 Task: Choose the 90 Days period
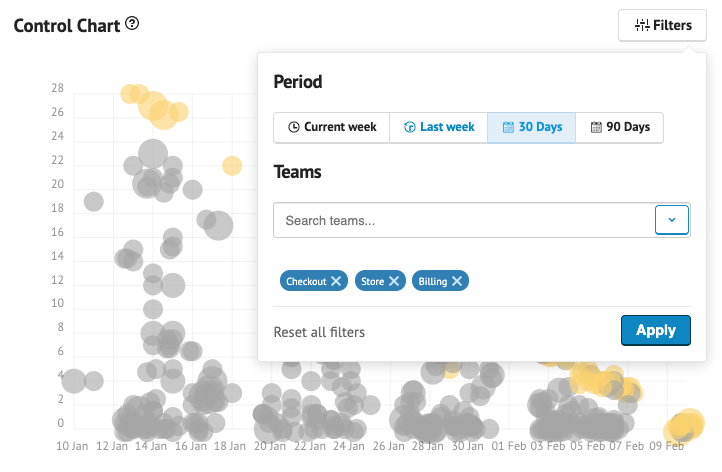(x=619, y=127)
